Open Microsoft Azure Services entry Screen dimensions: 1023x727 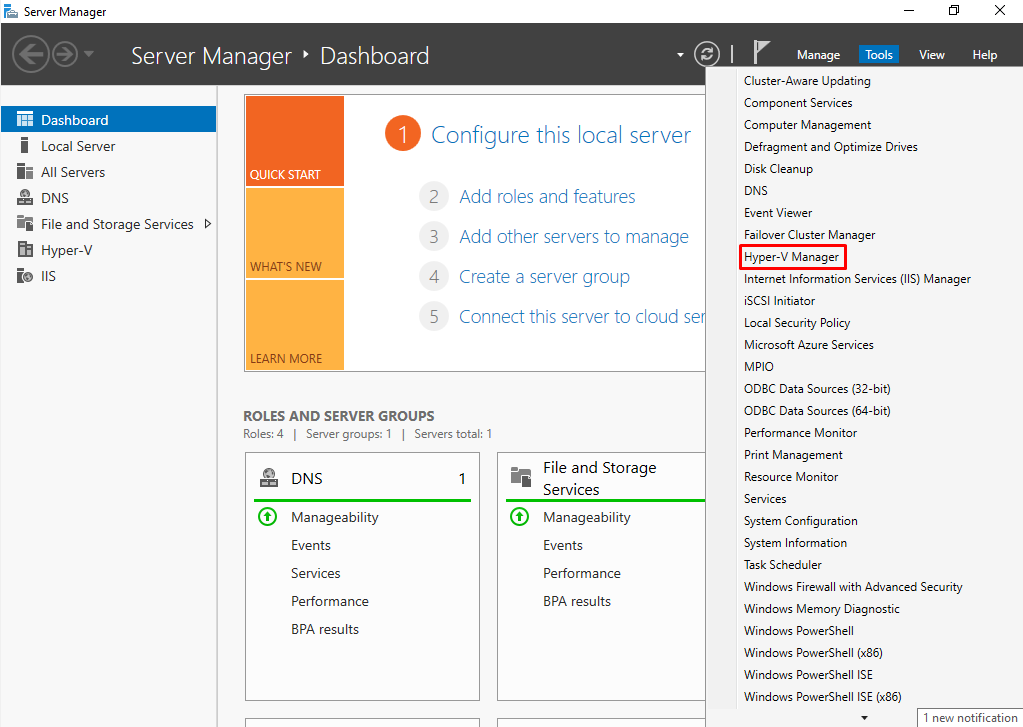(808, 345)
